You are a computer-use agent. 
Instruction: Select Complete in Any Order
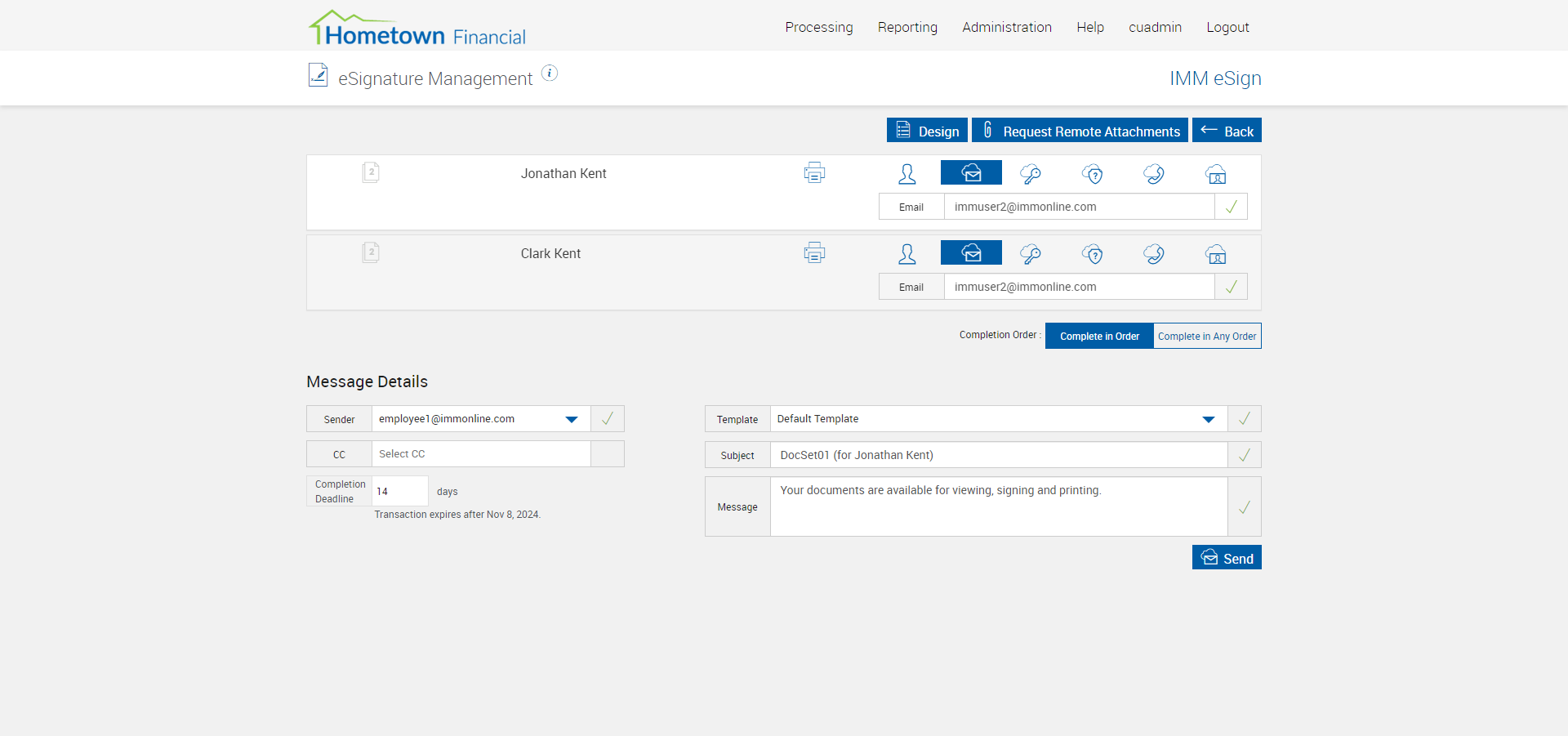click(1207, 337)
